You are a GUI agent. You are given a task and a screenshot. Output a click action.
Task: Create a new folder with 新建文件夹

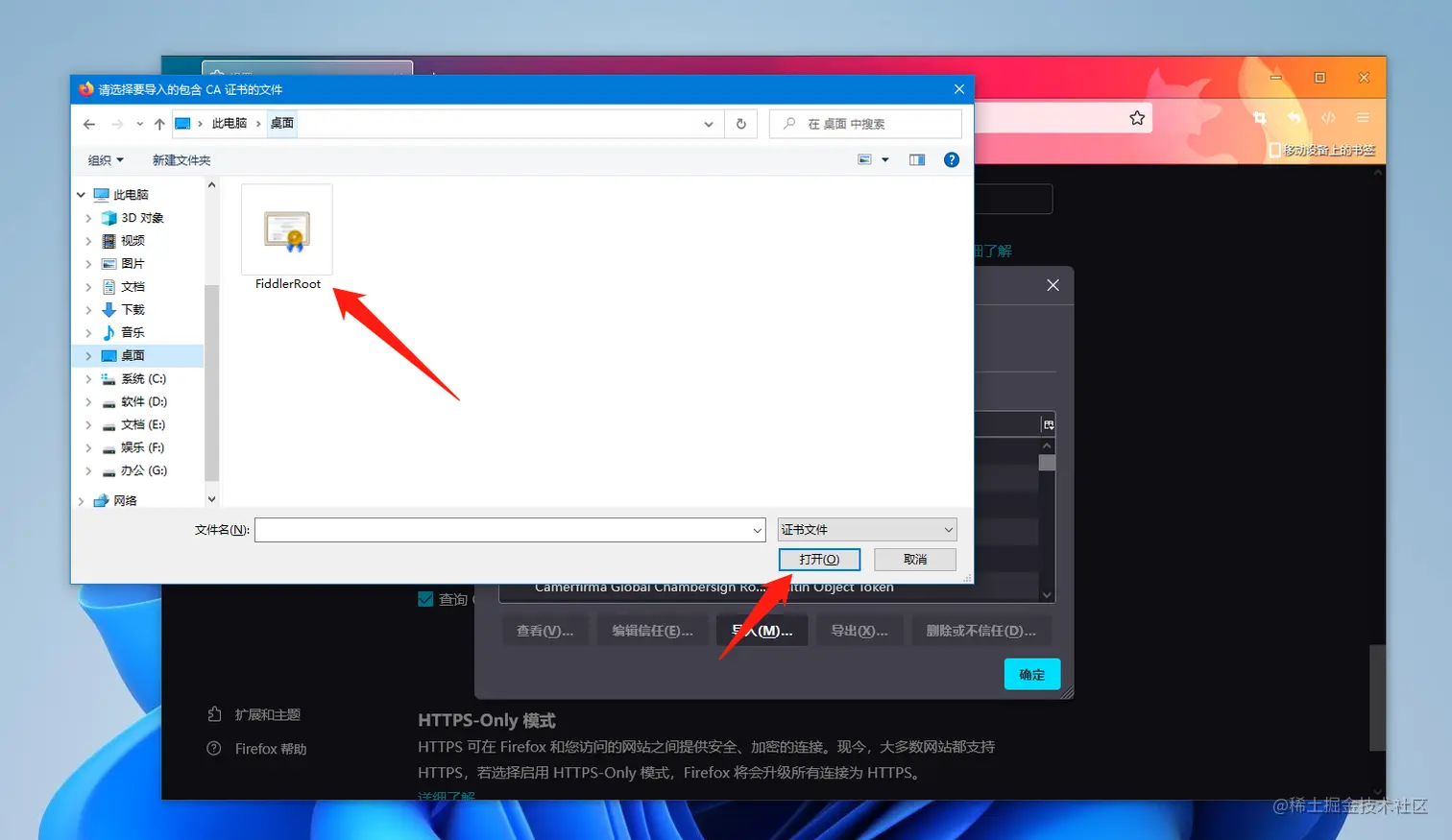point(181,160)
